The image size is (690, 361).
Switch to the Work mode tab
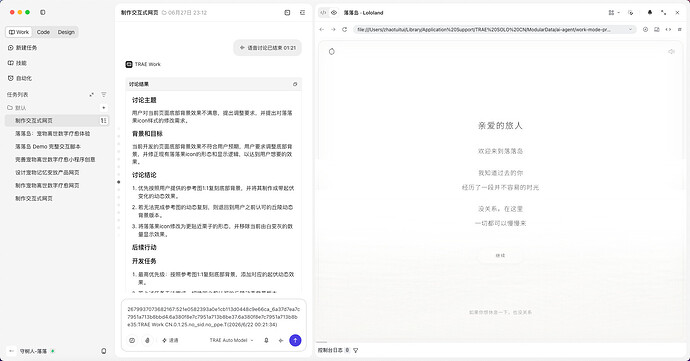(x=19, y=32)
